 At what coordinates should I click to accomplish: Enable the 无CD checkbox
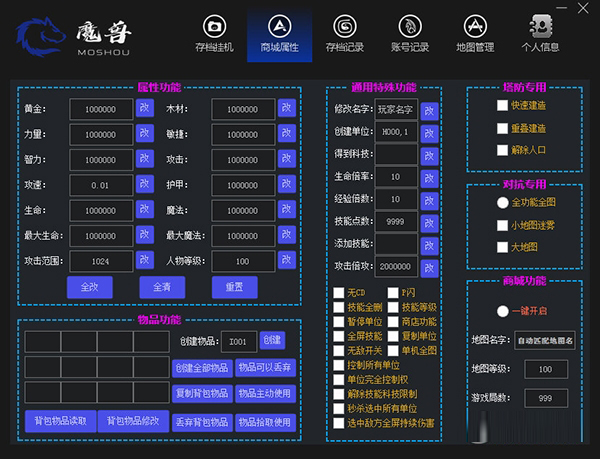pyautogui.click(x=339, y=293)
